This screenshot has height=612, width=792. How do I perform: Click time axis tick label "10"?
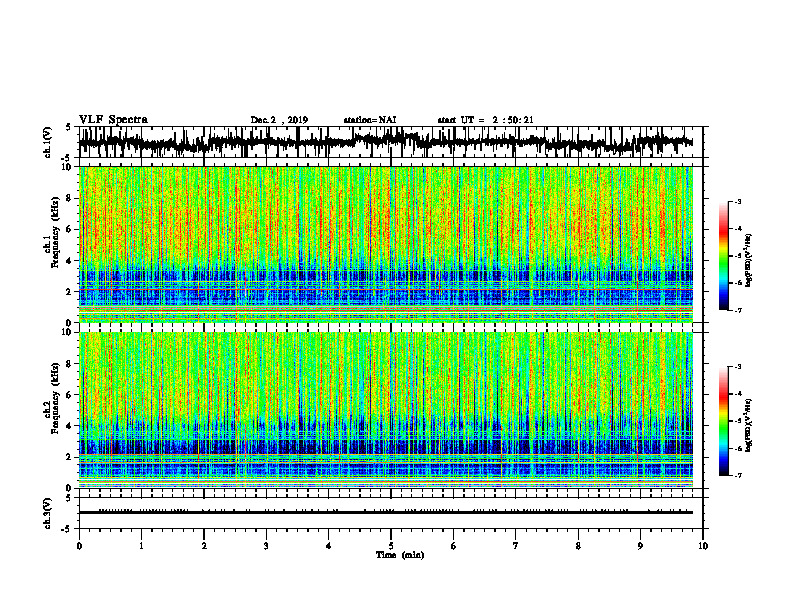(703, 546)
